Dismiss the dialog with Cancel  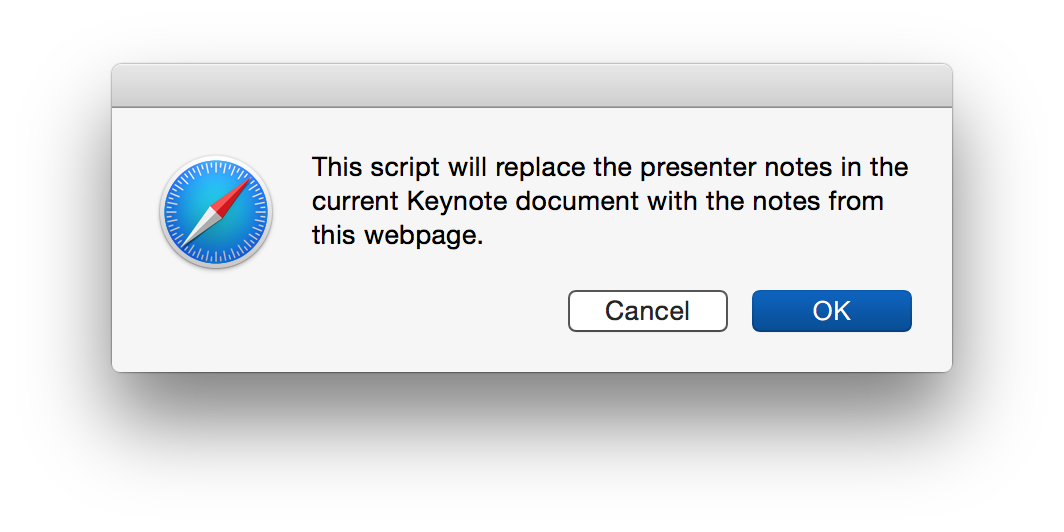click(x=647, y=311)
